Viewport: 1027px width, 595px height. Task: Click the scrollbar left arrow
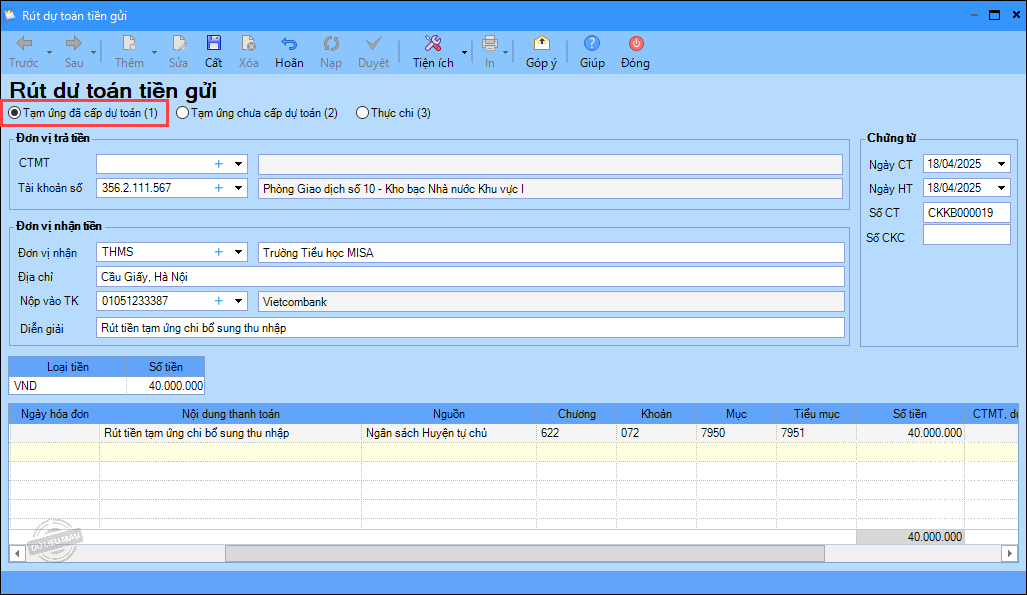click(x=17, y=554)
